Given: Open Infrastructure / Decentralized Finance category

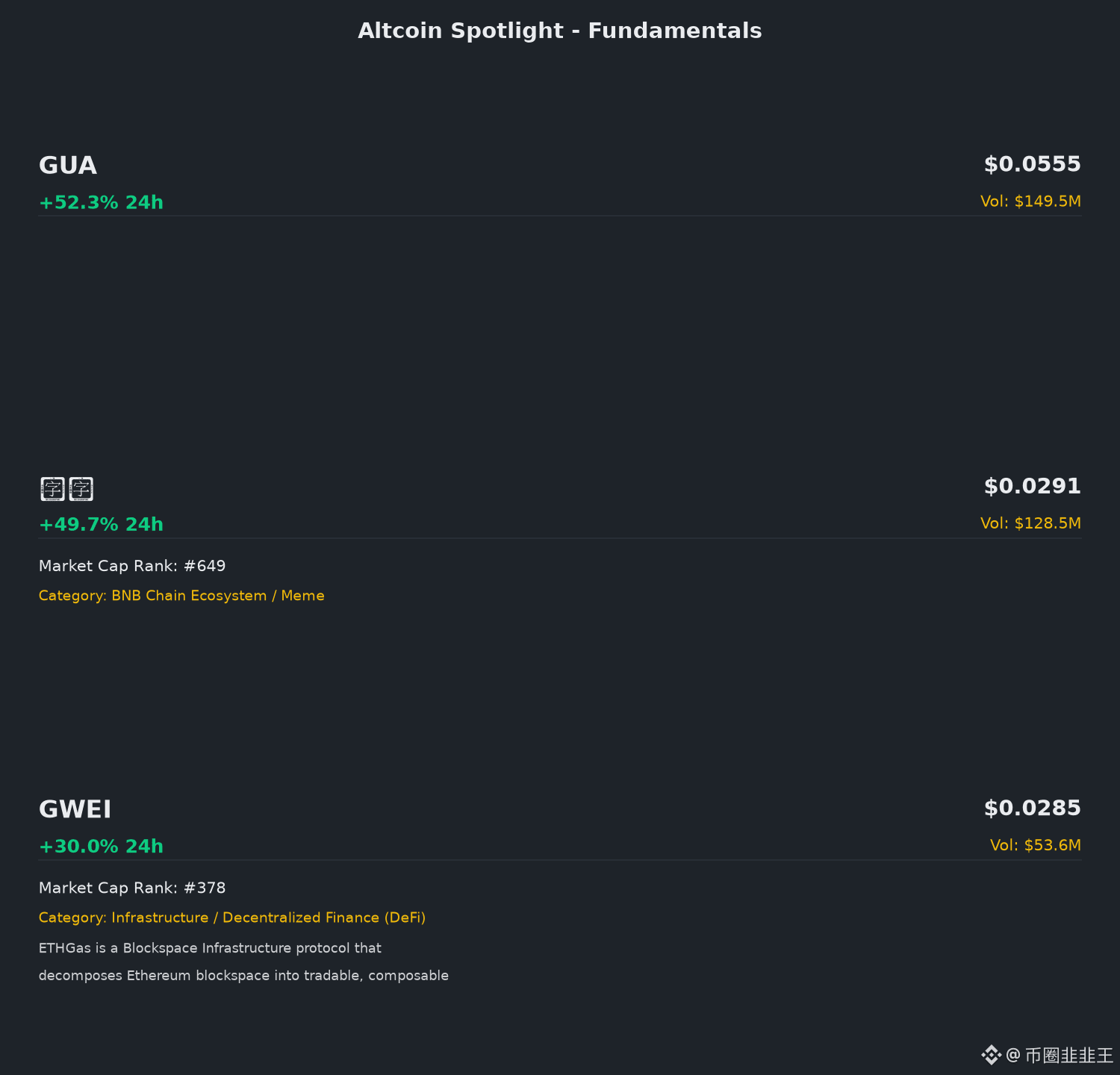Looking at the screenshot, I should coord(232,917).
